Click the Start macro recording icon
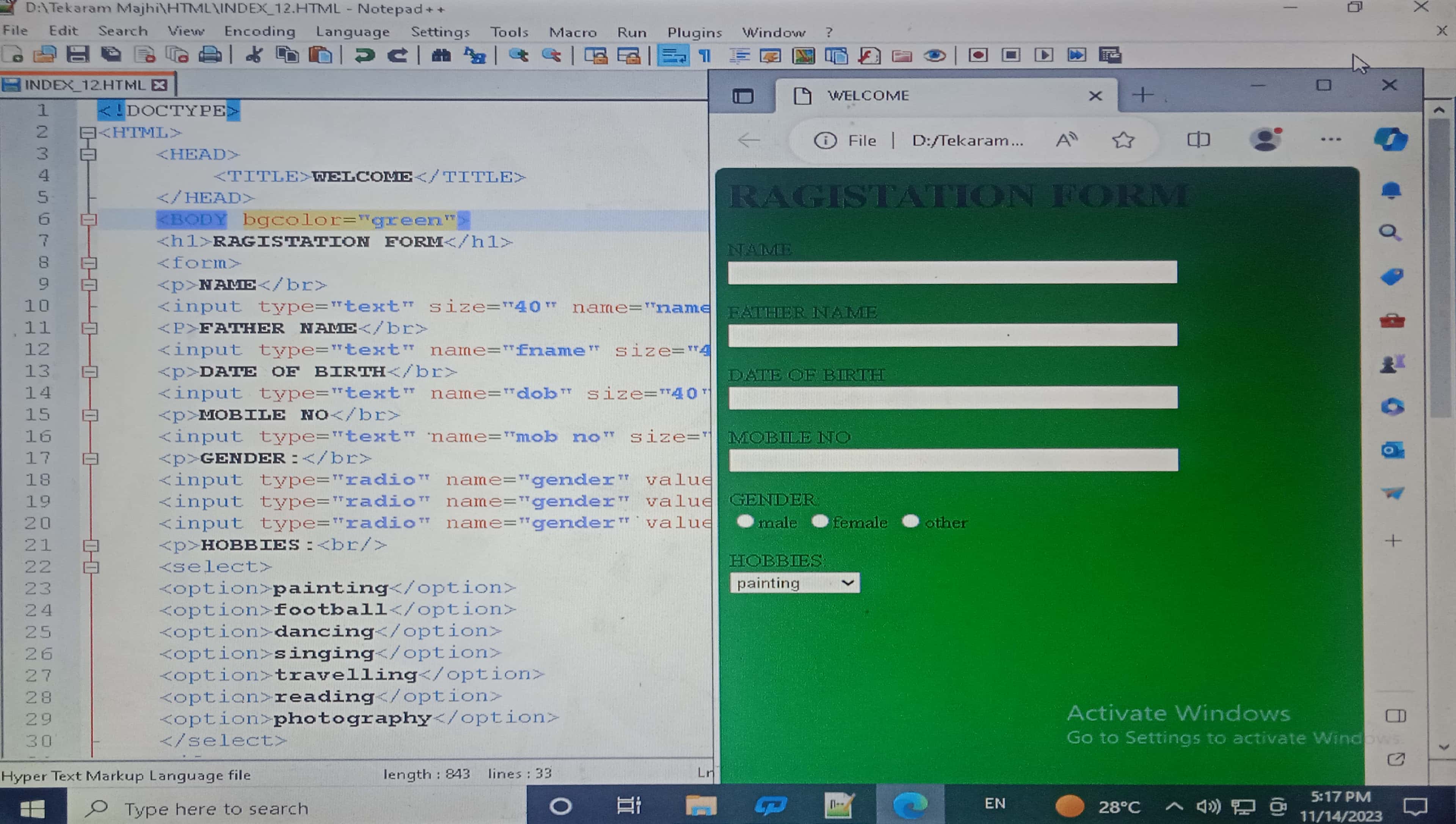 [x=977, y=55]
